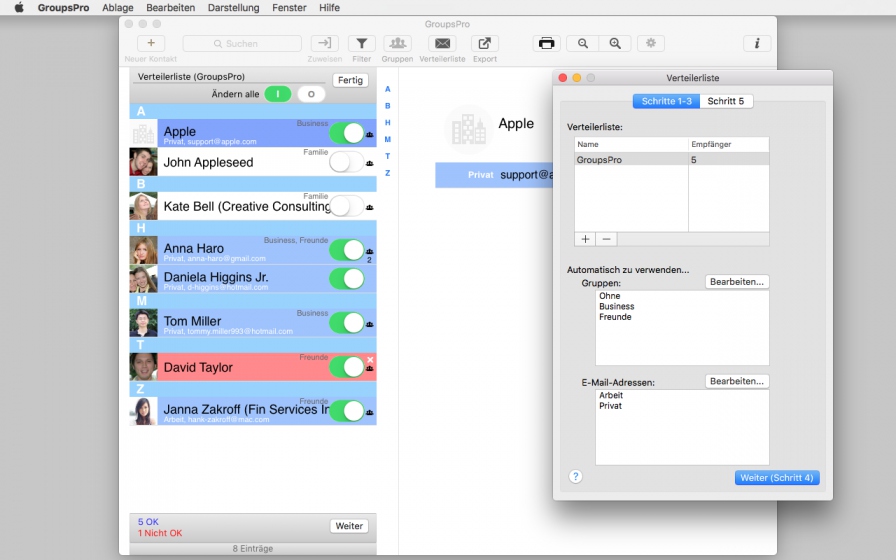Remove selected Verteilerliste with minus

[x=606, y=239]
